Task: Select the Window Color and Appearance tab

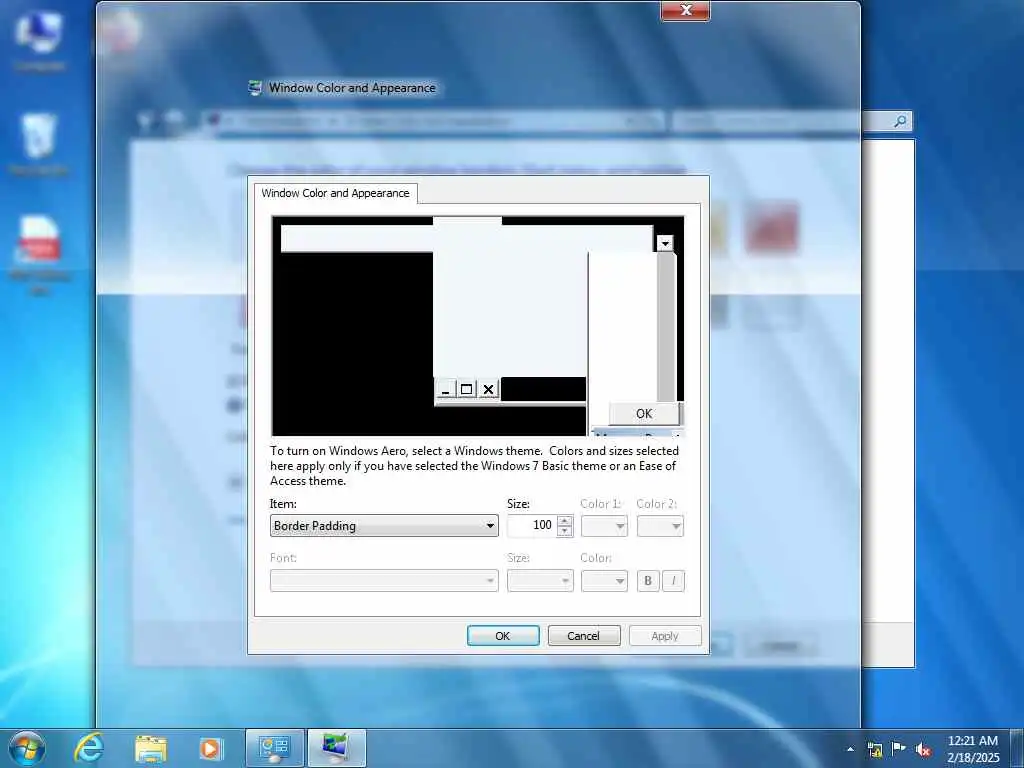Action: [x=336, y=193]
